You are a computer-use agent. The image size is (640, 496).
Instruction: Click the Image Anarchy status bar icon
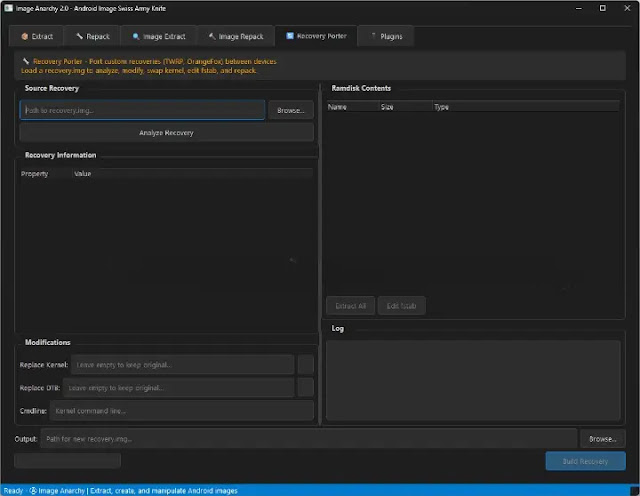point(33,490)
